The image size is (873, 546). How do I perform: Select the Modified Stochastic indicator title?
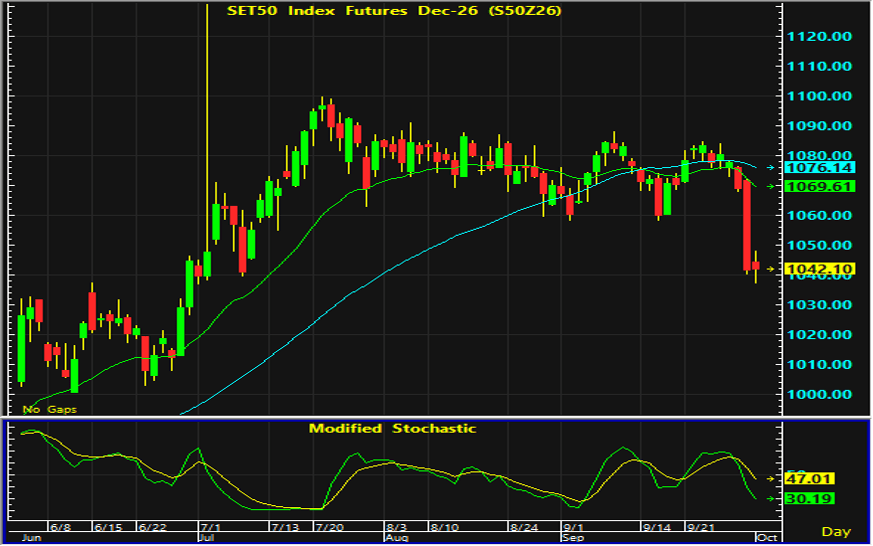click(393, 429)
